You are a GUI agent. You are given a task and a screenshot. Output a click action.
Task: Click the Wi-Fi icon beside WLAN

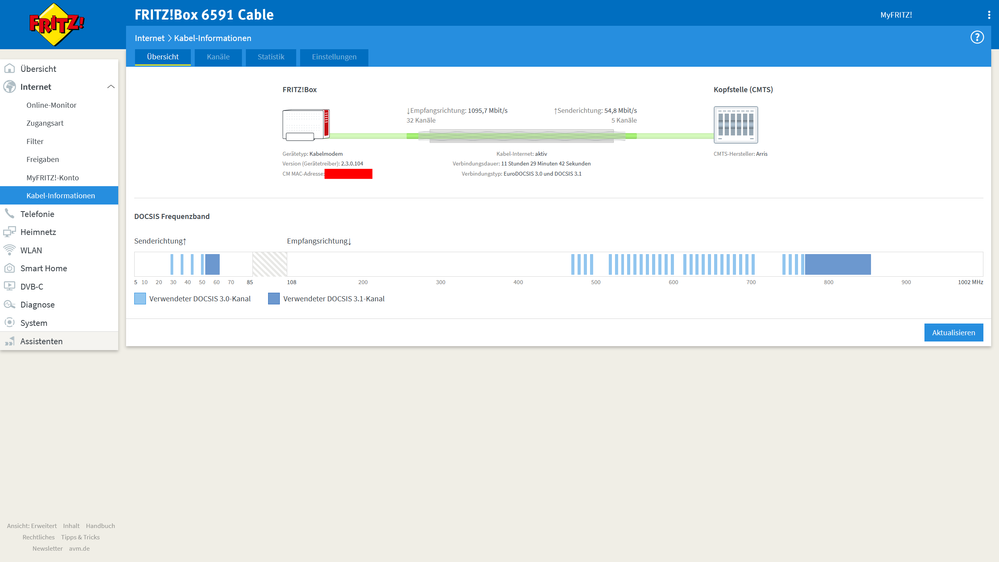[x=10, y=250]
